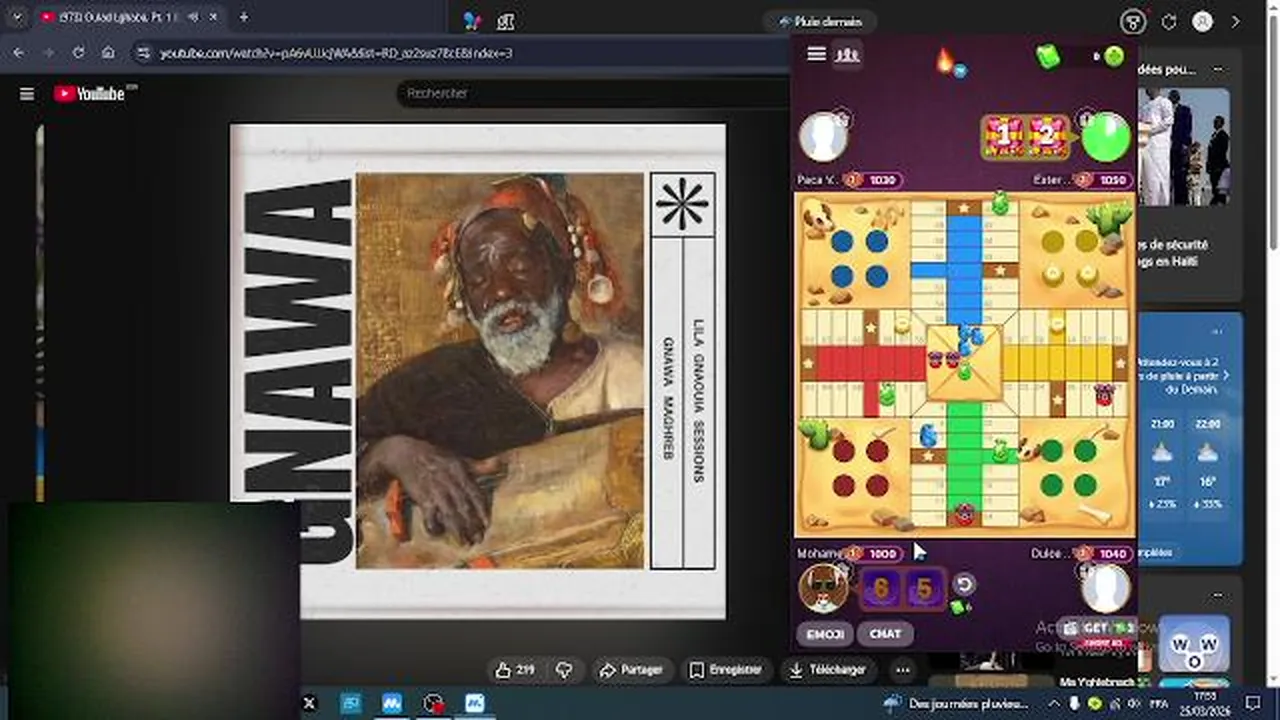Open options for the top news card

(1218, 69)
